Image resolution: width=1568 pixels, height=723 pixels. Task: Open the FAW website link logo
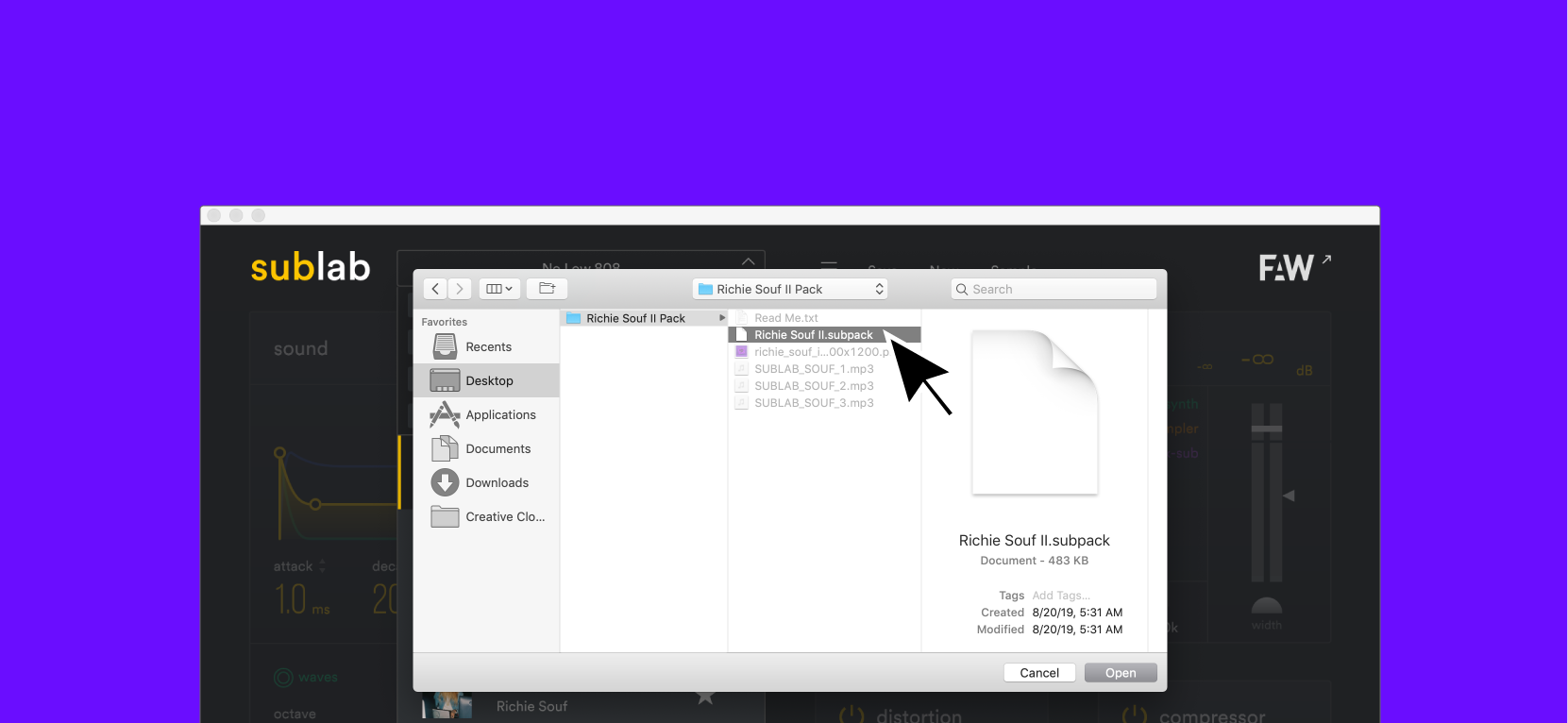click(1294, 267)
